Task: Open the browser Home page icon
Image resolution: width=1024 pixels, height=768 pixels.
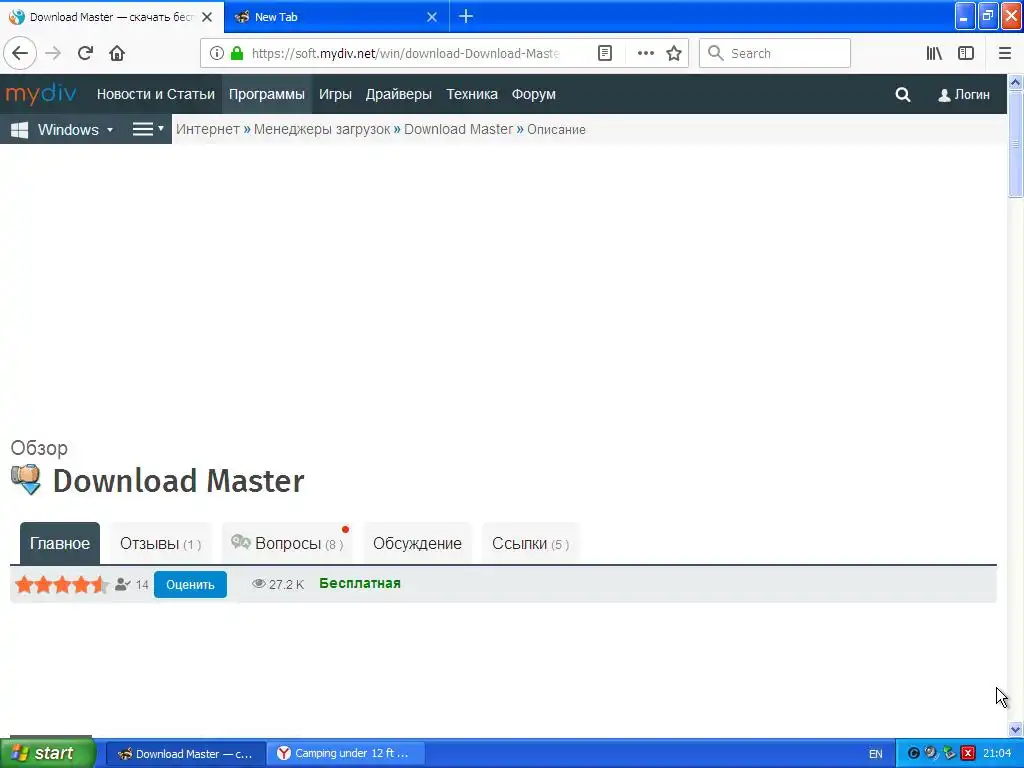Action: (x=117, y=53)
